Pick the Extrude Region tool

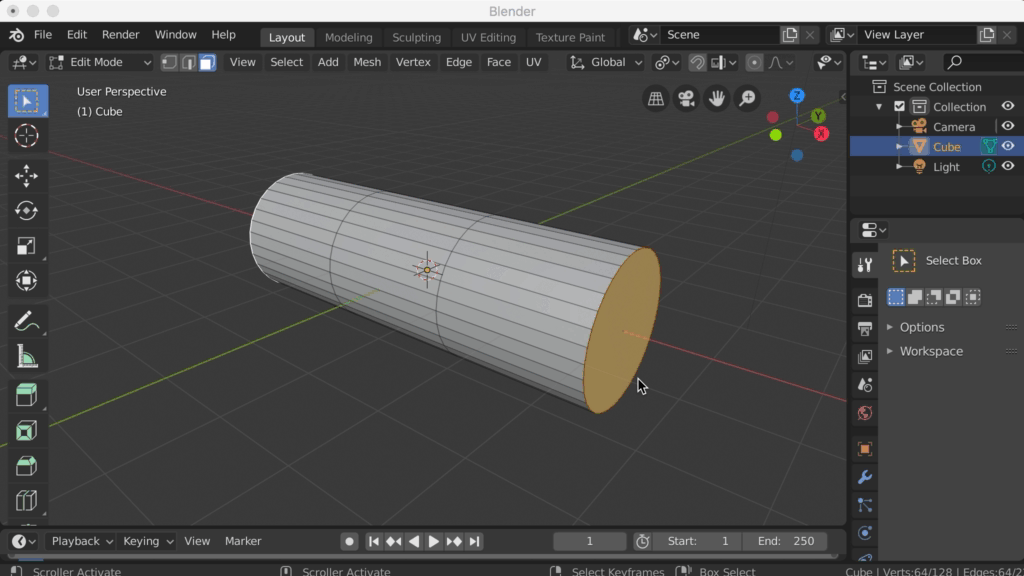pyautogui.click(x=26, y=396)
